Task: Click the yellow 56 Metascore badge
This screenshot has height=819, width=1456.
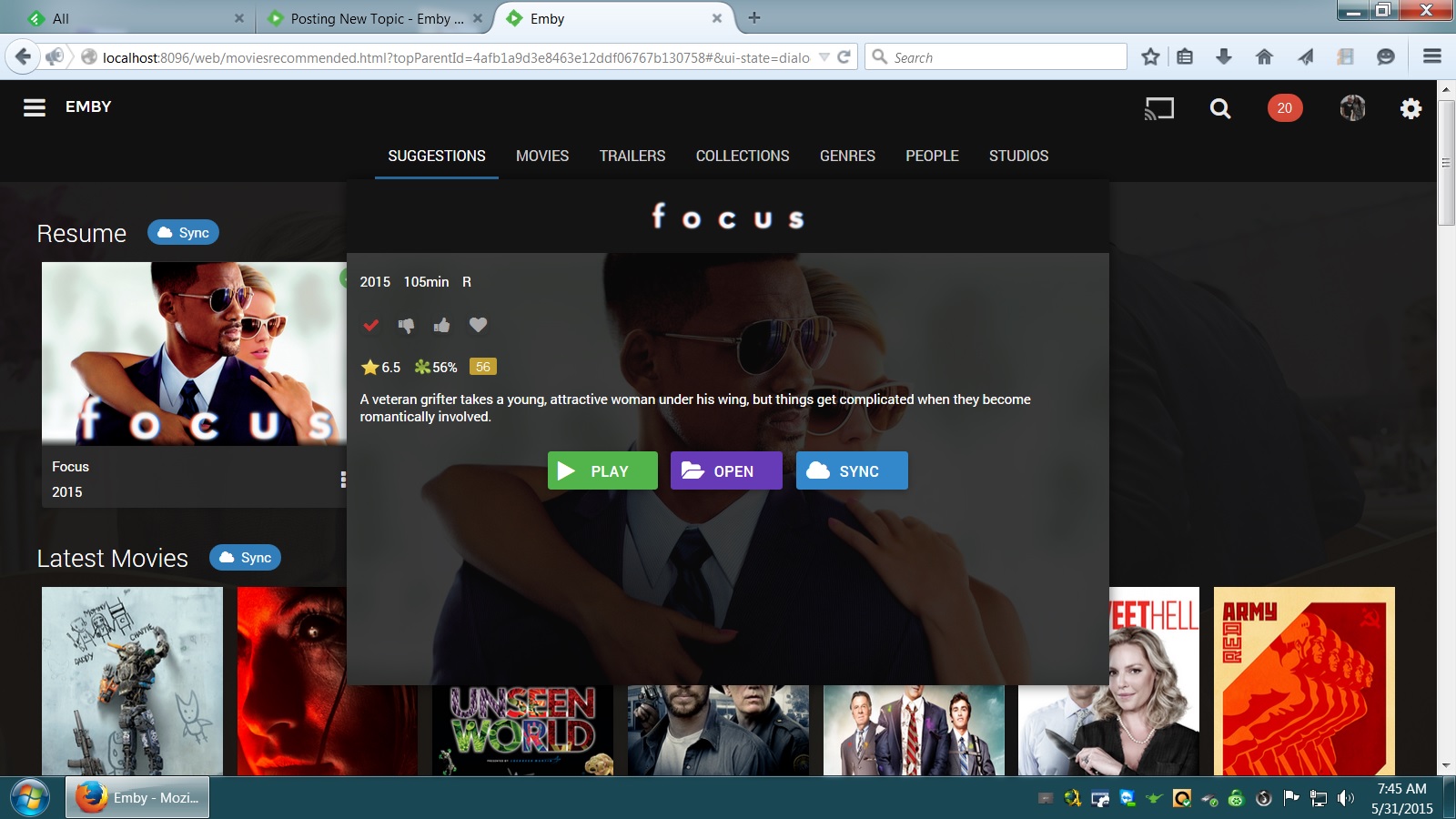Action: (x=482, y=367)
